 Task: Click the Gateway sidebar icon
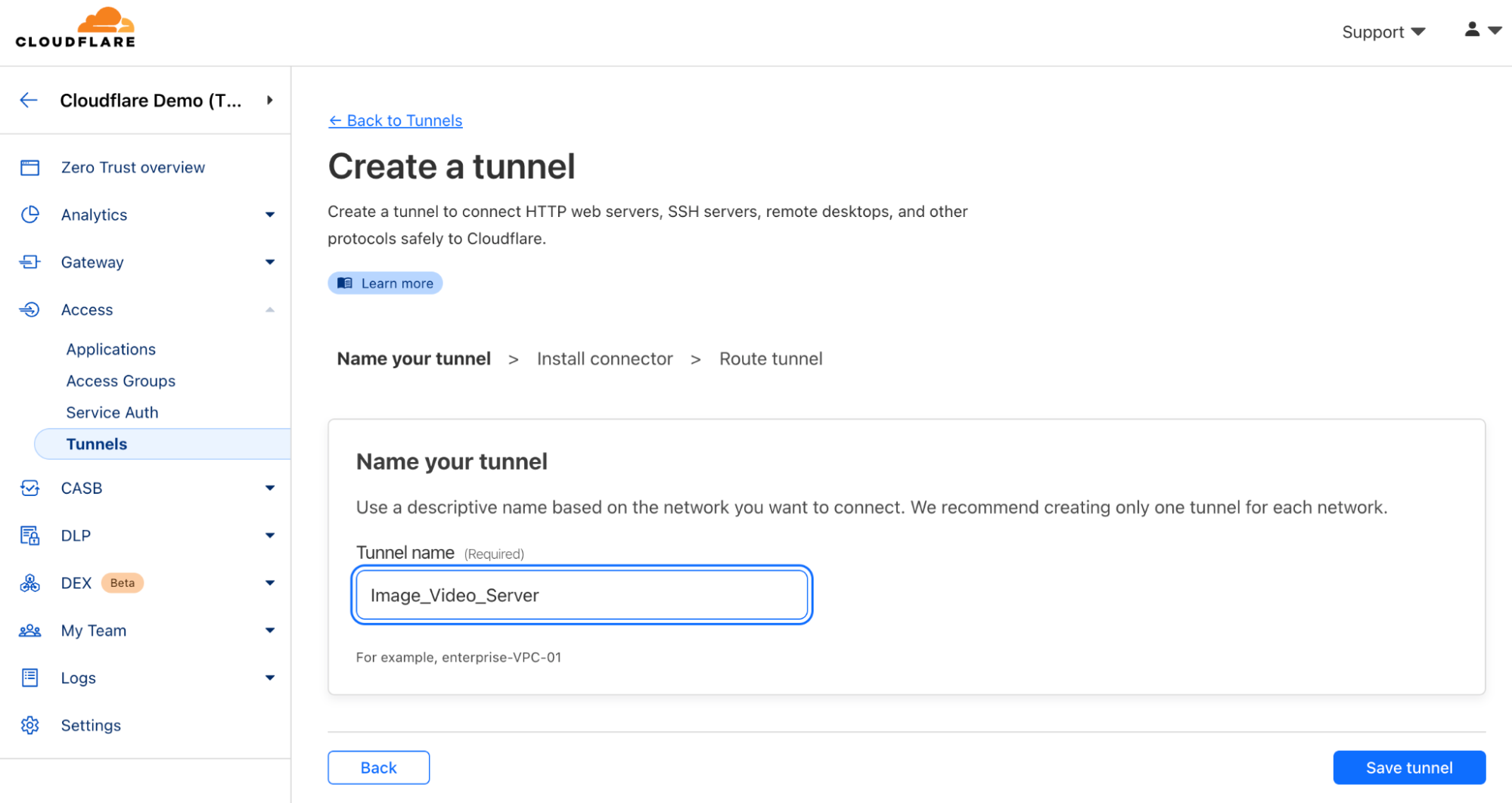click(30, 262)
